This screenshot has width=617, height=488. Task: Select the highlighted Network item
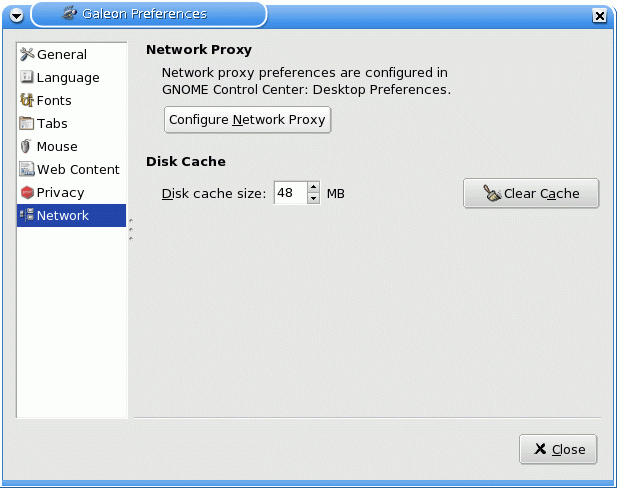click(62, 216)
